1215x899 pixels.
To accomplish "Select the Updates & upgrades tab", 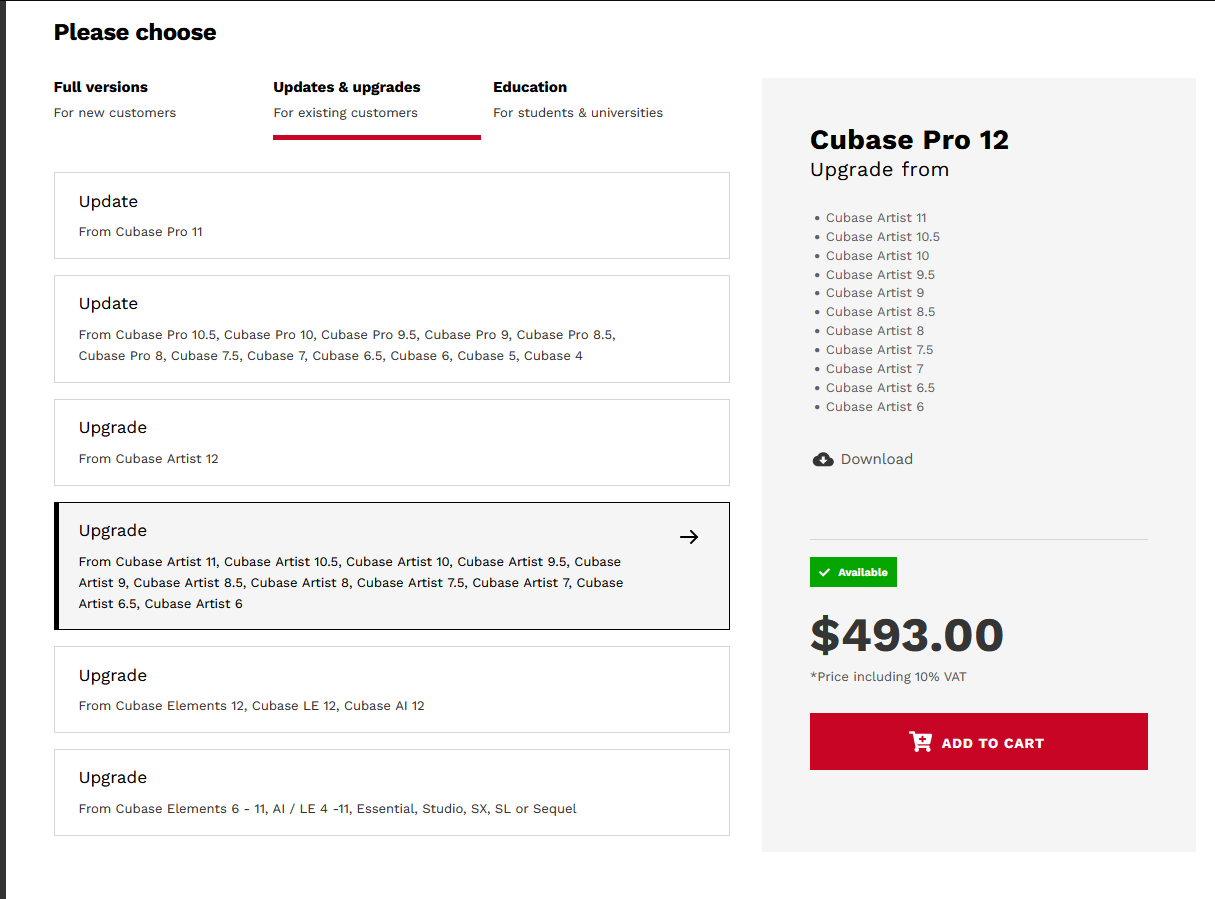I will [347, 99].
